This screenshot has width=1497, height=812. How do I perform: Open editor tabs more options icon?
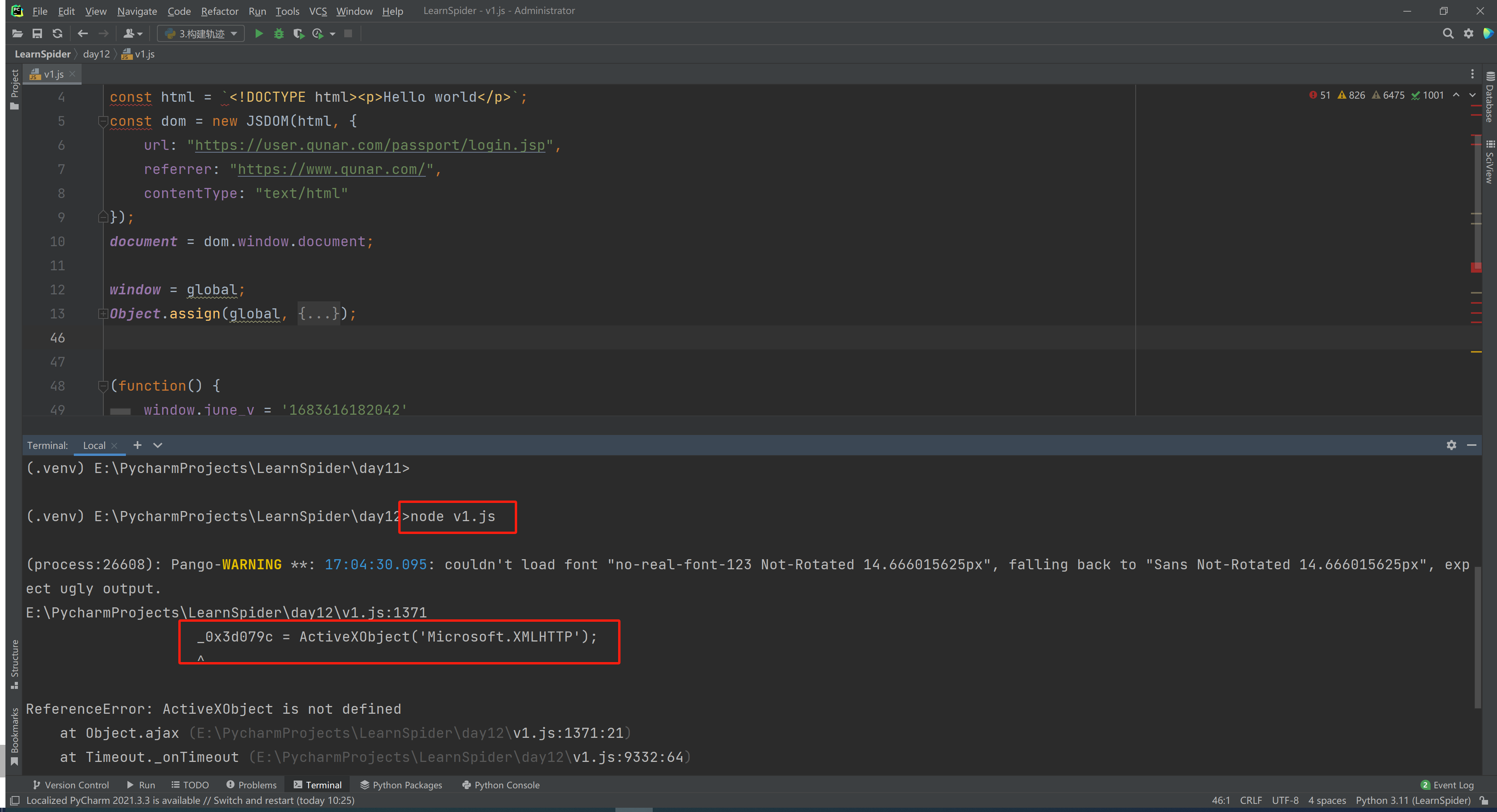pos(1472,74)
